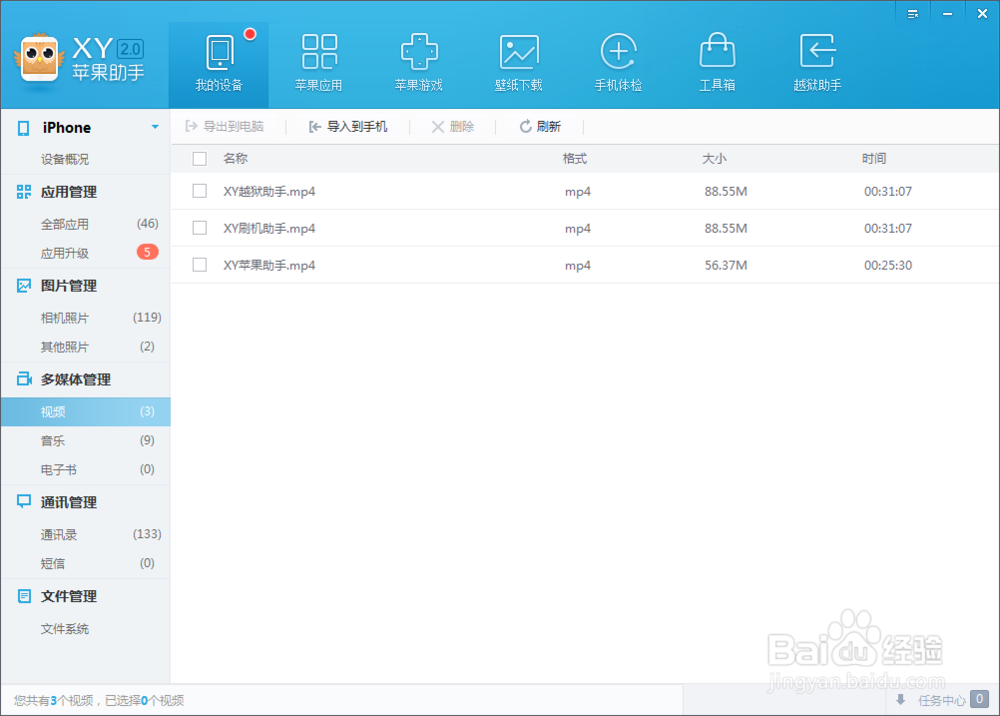Open 全部应用 in the sidebar
The height and width of the screenshot is (716, 1000).
[65, 224]
